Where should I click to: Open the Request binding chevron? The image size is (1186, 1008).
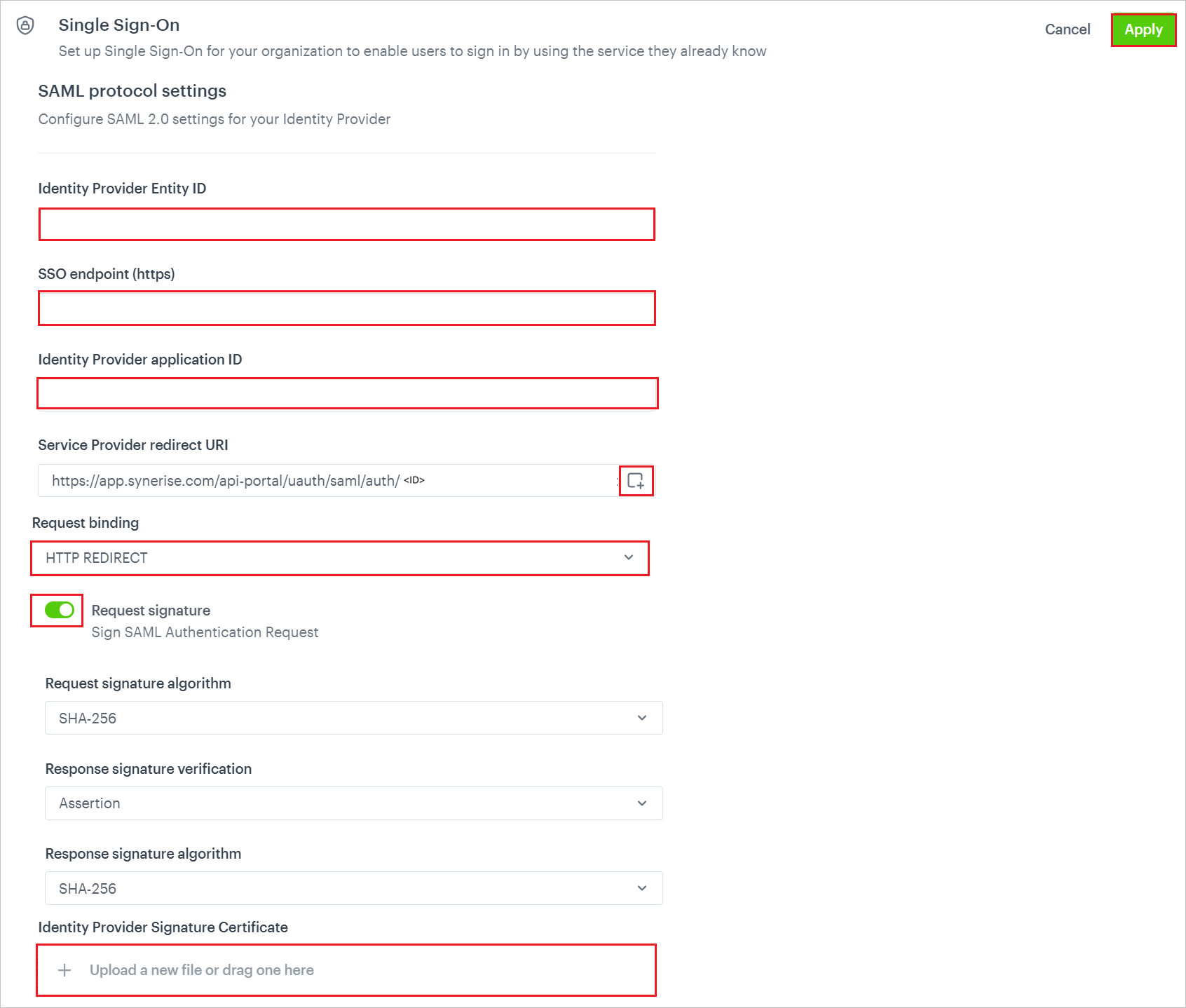click(629, 558)
